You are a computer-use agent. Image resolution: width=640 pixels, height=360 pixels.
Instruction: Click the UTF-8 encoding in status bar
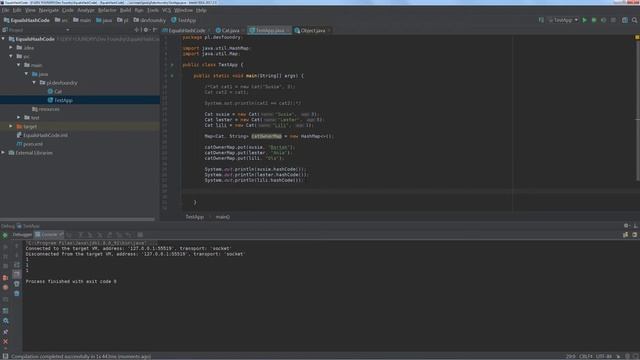(x=604, y=356)
